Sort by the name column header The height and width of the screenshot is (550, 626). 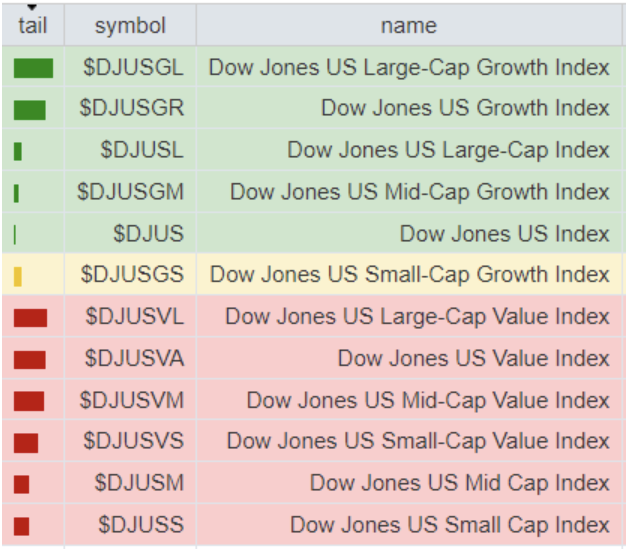pos(408,26)
